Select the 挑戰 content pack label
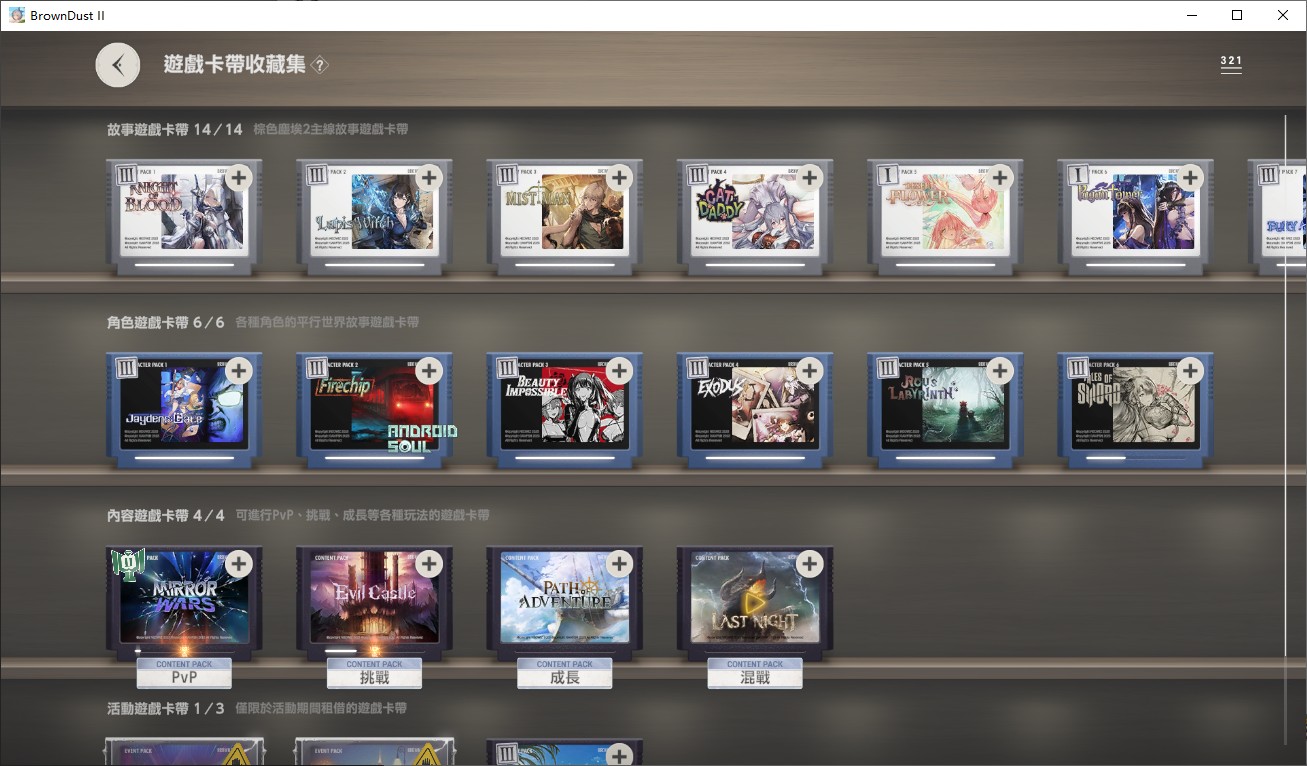Screen dimensions: 1307x766 (374, 673)
